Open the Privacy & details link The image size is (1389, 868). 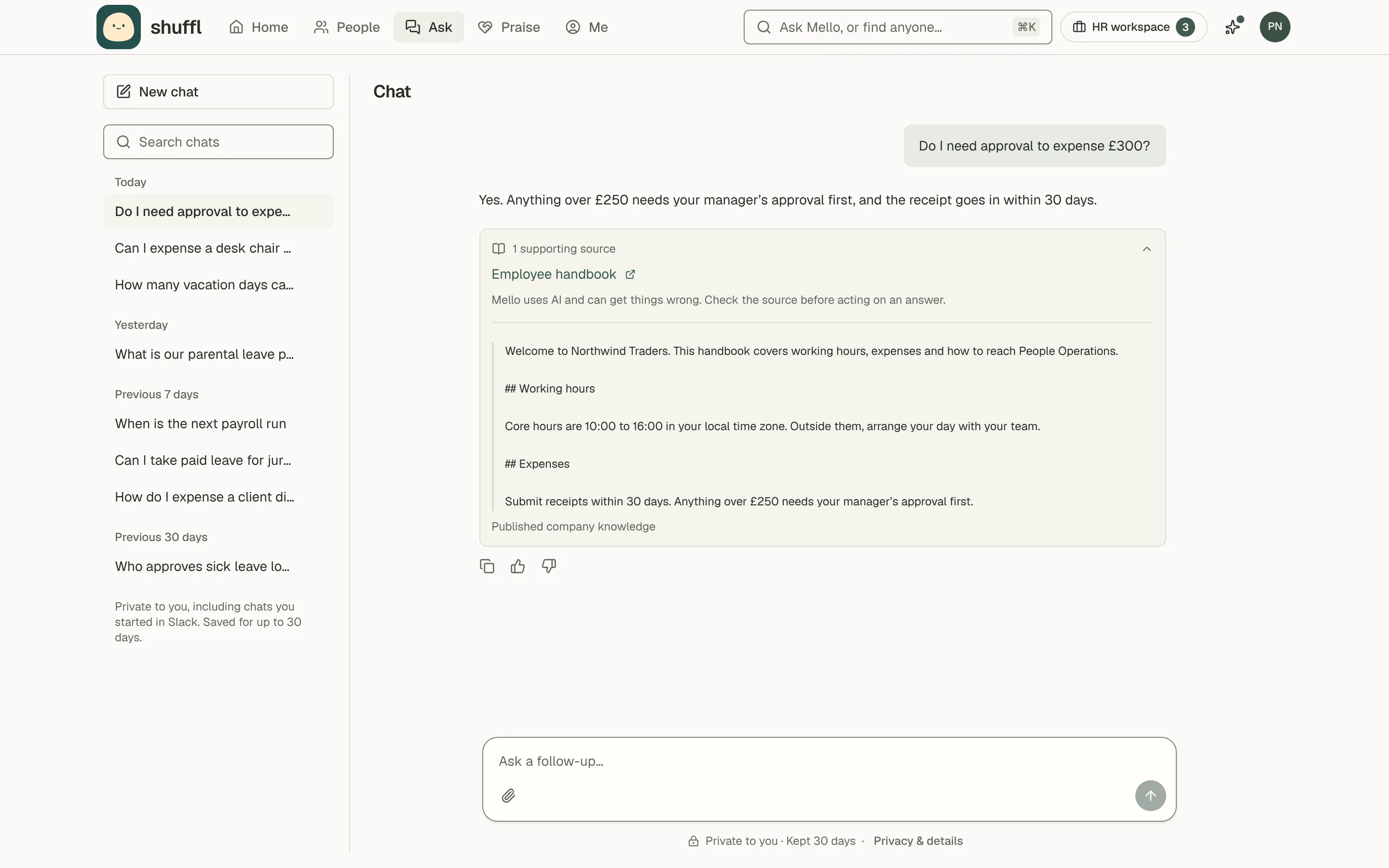918,841
